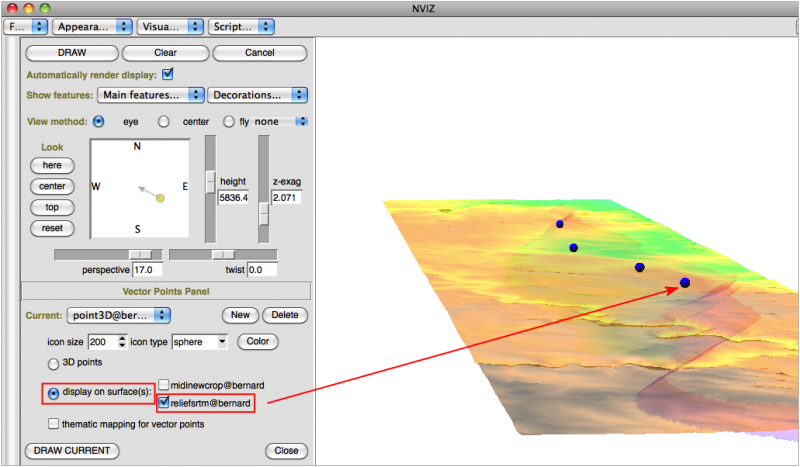Click the topmost blue sphere point on terrain
Image resolution: width=800 pixels, height=467 pixels.
(560, 224)
